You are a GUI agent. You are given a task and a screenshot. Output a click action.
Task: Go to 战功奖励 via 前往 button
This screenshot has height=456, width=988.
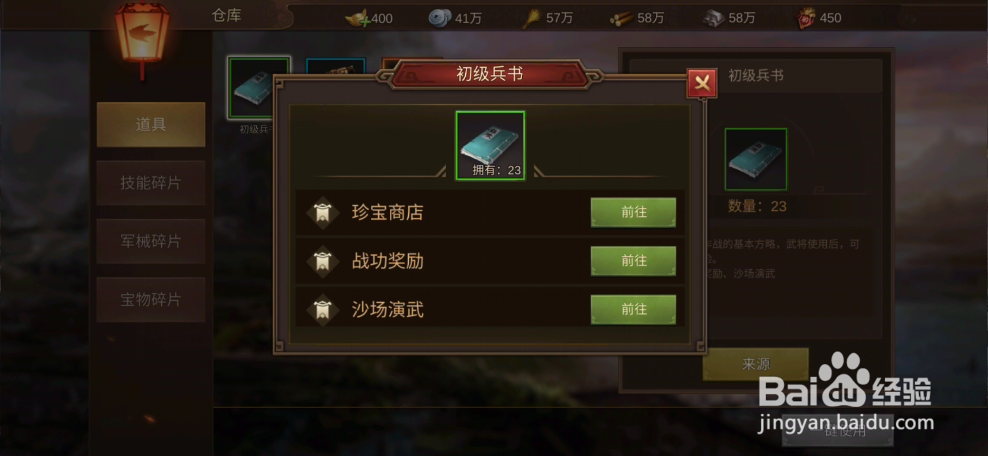pos(633,261)
